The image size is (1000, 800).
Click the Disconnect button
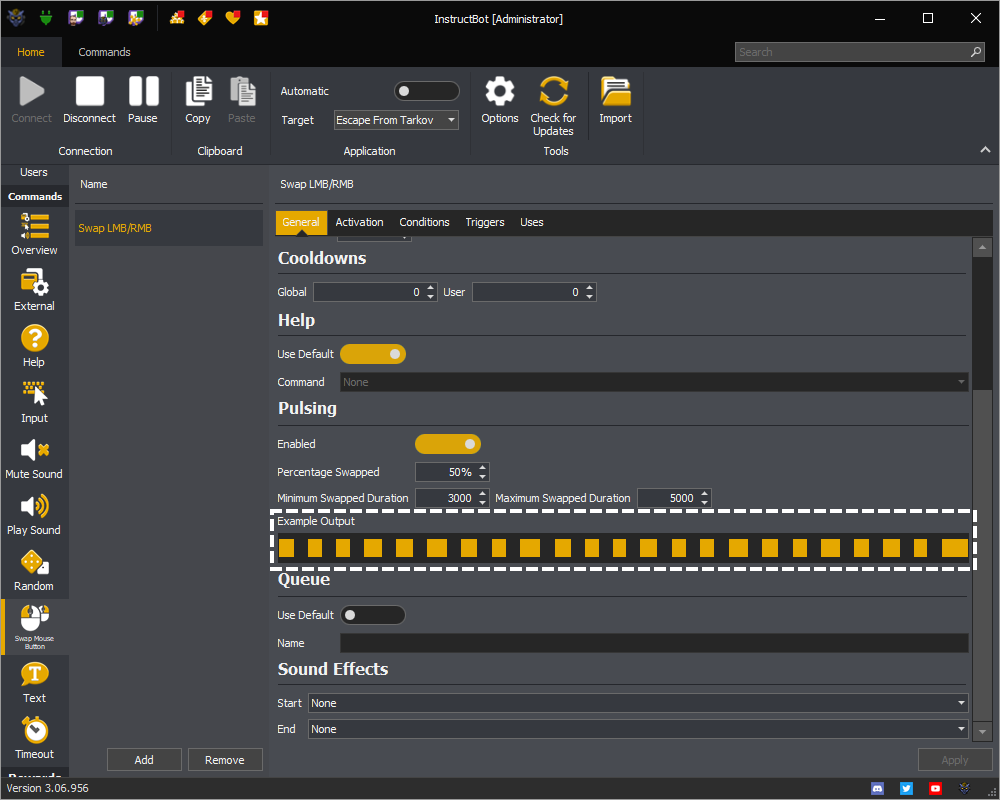click(89, 100)
